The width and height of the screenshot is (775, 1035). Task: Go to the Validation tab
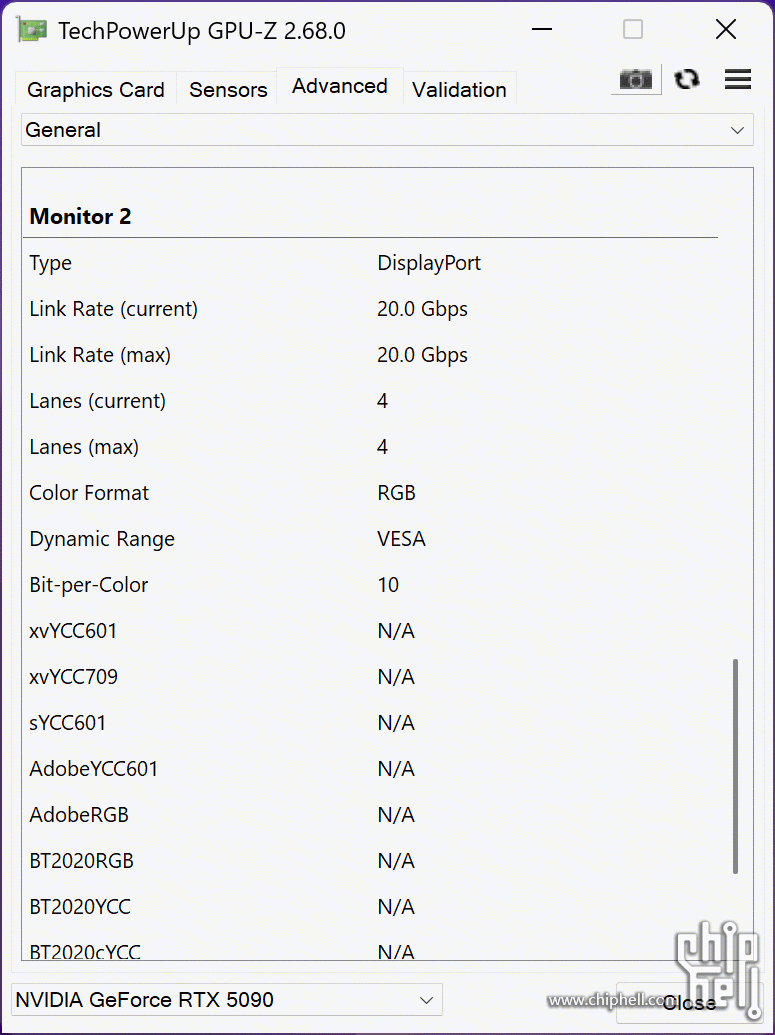(x=459, y=90)
